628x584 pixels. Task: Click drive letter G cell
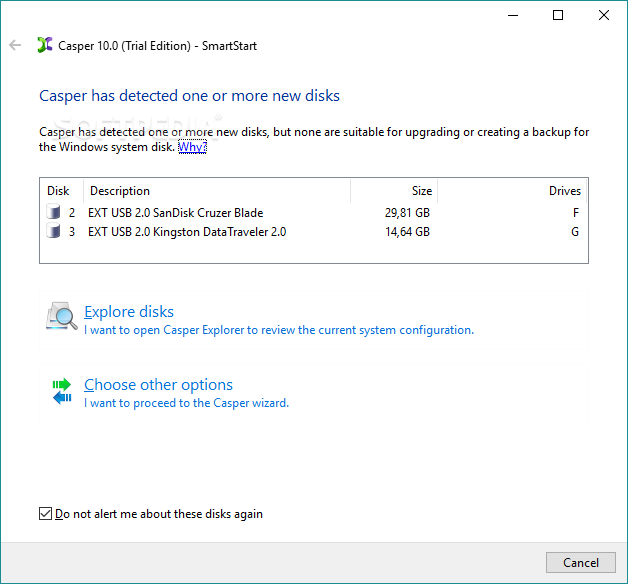pyautogui.click(x=575, y=232)
